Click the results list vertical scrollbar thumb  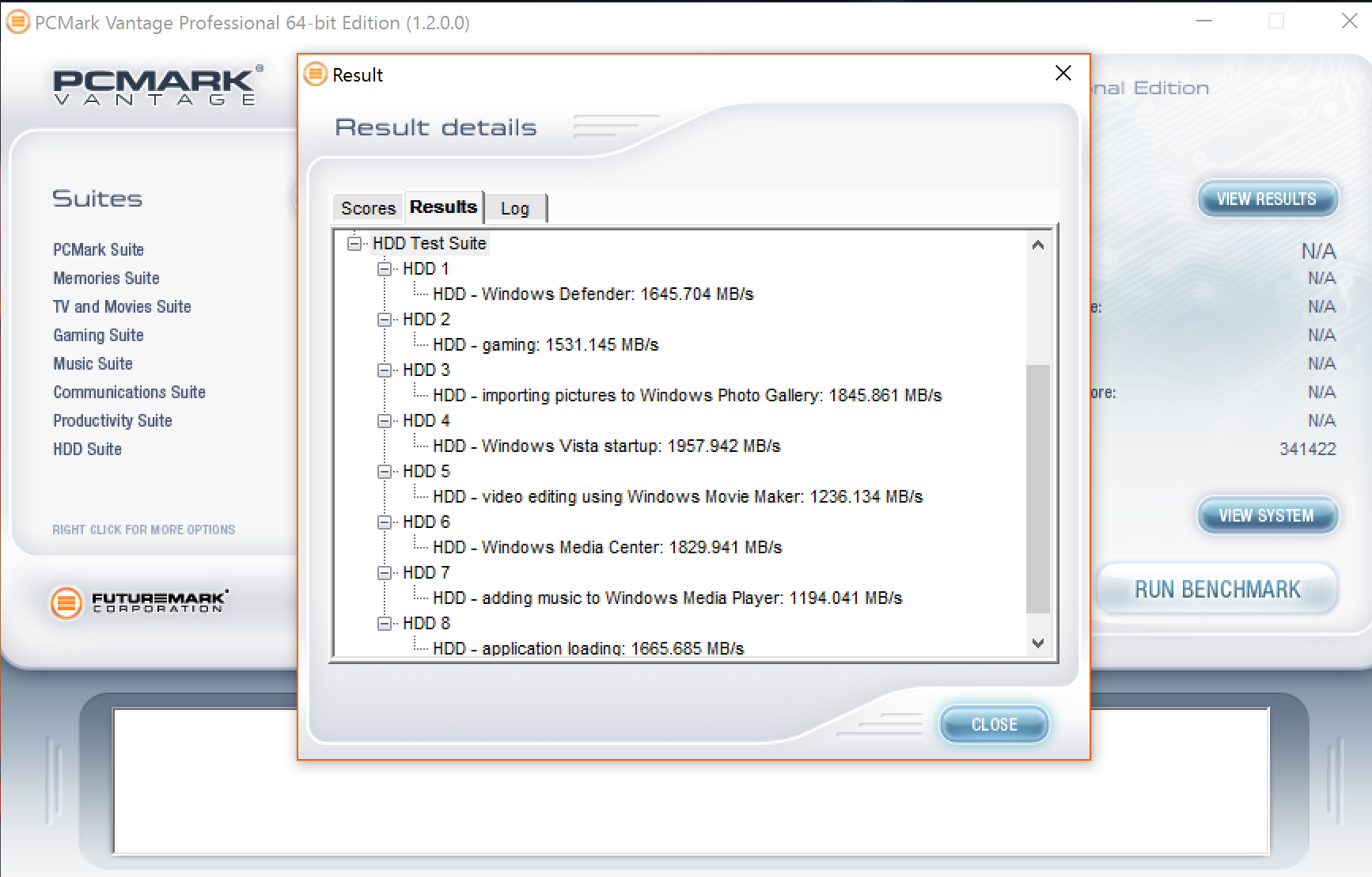click(x=1037, y=488)
